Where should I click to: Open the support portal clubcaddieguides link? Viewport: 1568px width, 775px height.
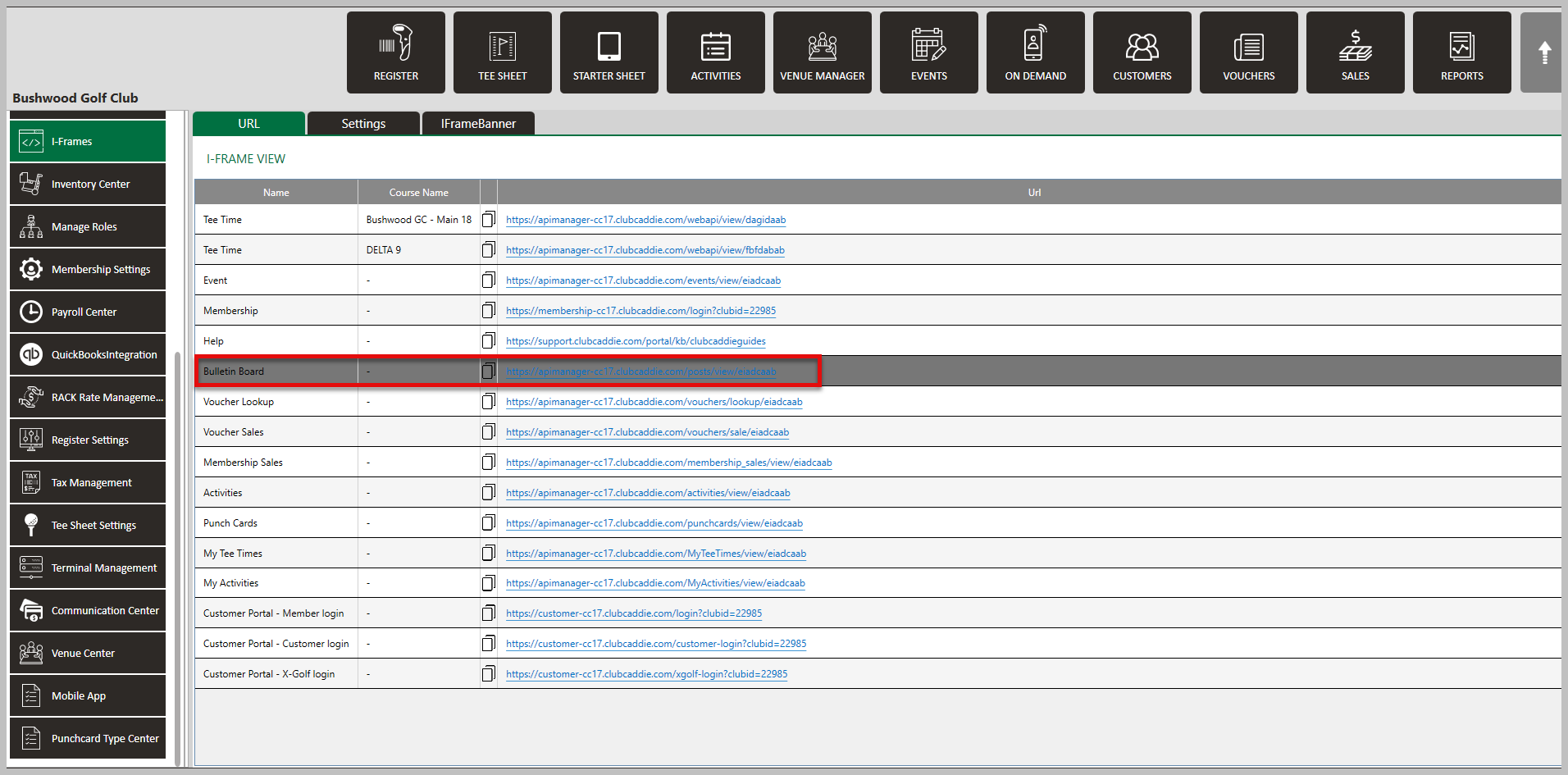click(636, 341)
